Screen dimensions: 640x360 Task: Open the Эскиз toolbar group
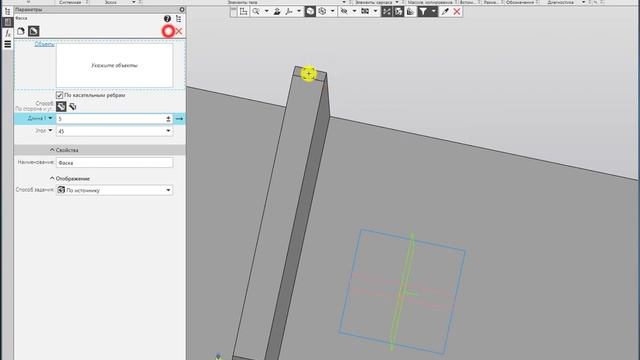point(111,2)
